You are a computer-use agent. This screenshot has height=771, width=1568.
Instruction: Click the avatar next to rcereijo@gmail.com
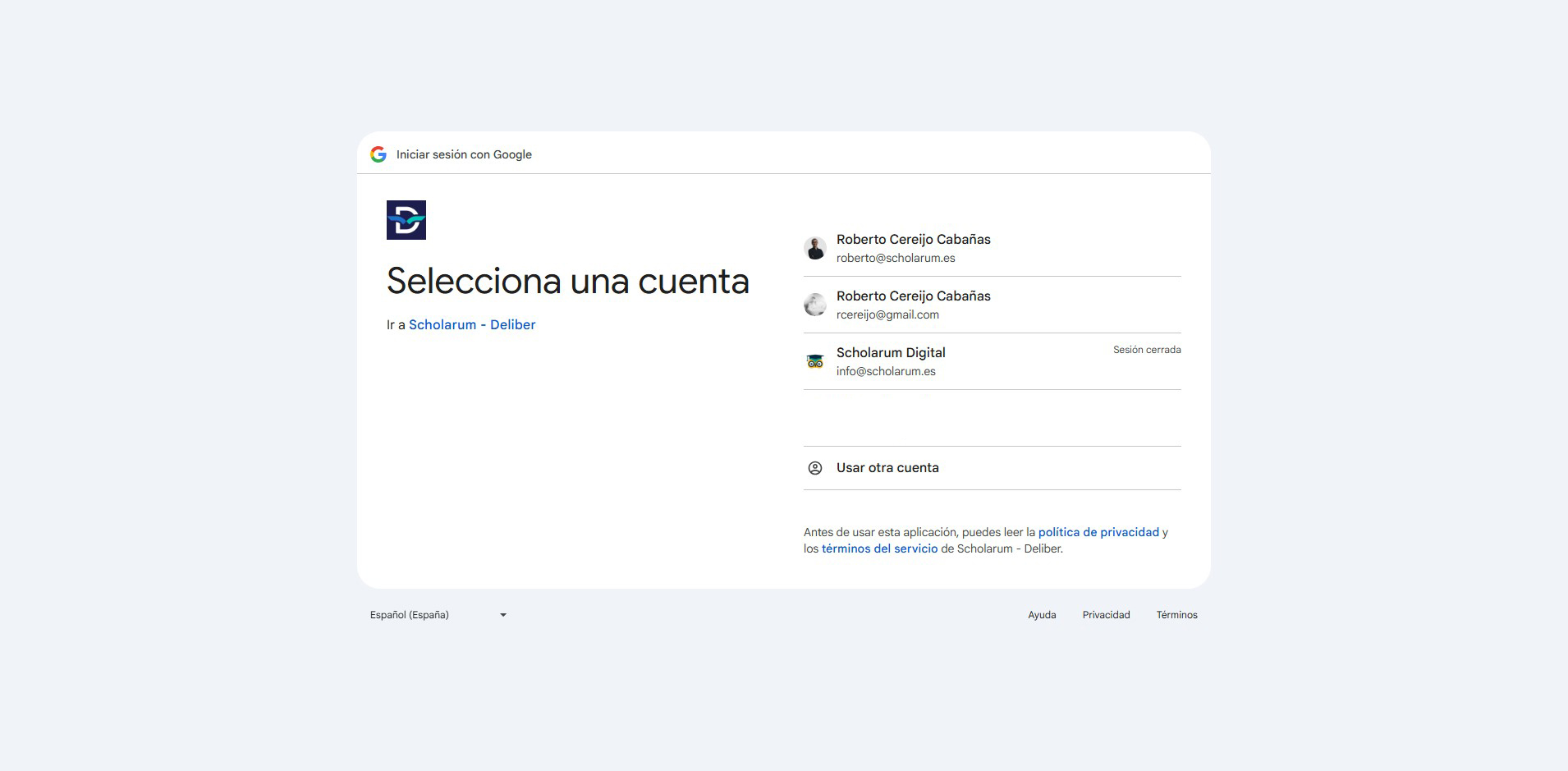pyautogui.click(x=815, y=305)
